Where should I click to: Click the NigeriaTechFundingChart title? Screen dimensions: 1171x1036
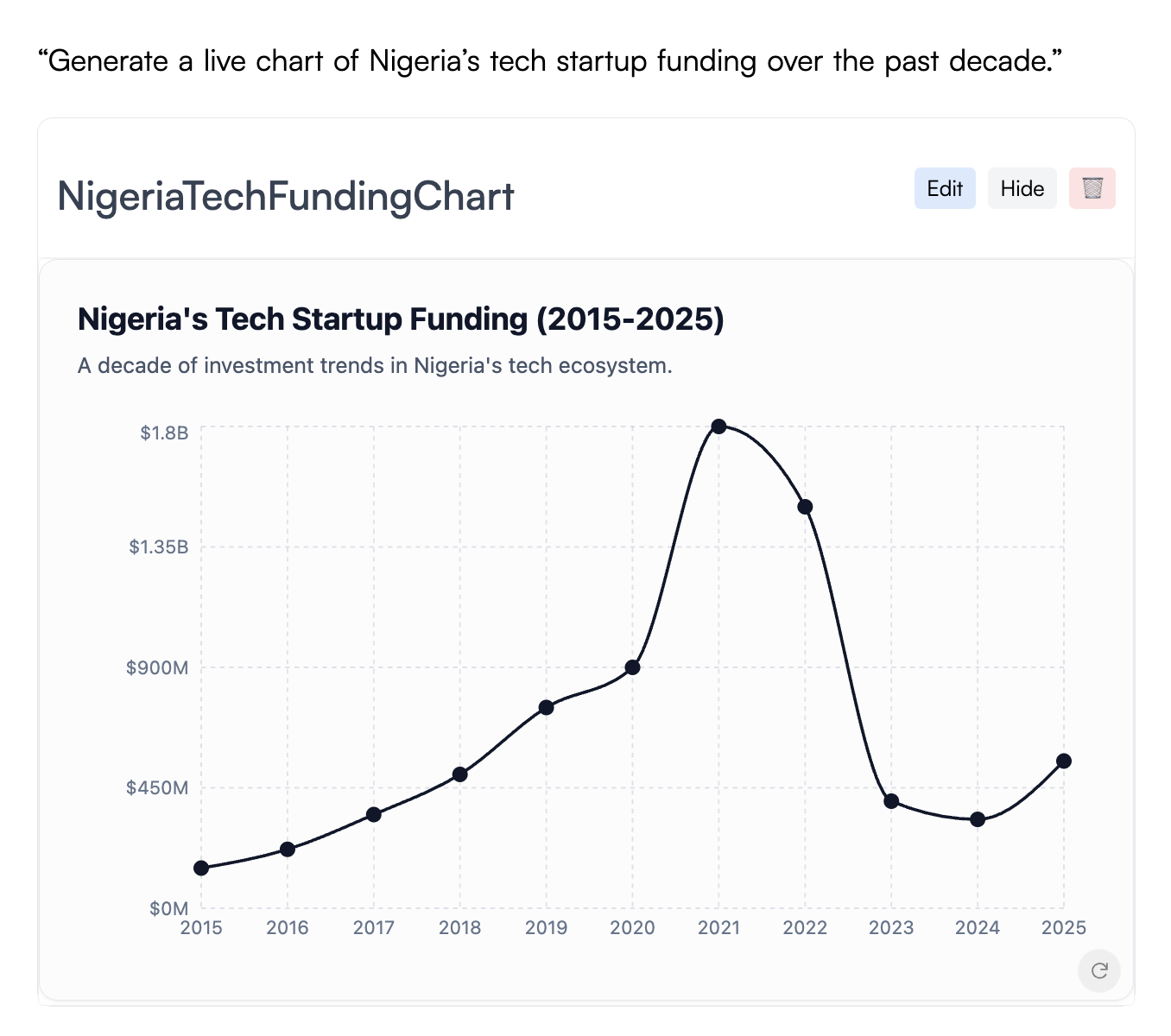pyautogui.click(x=286, y=197)
